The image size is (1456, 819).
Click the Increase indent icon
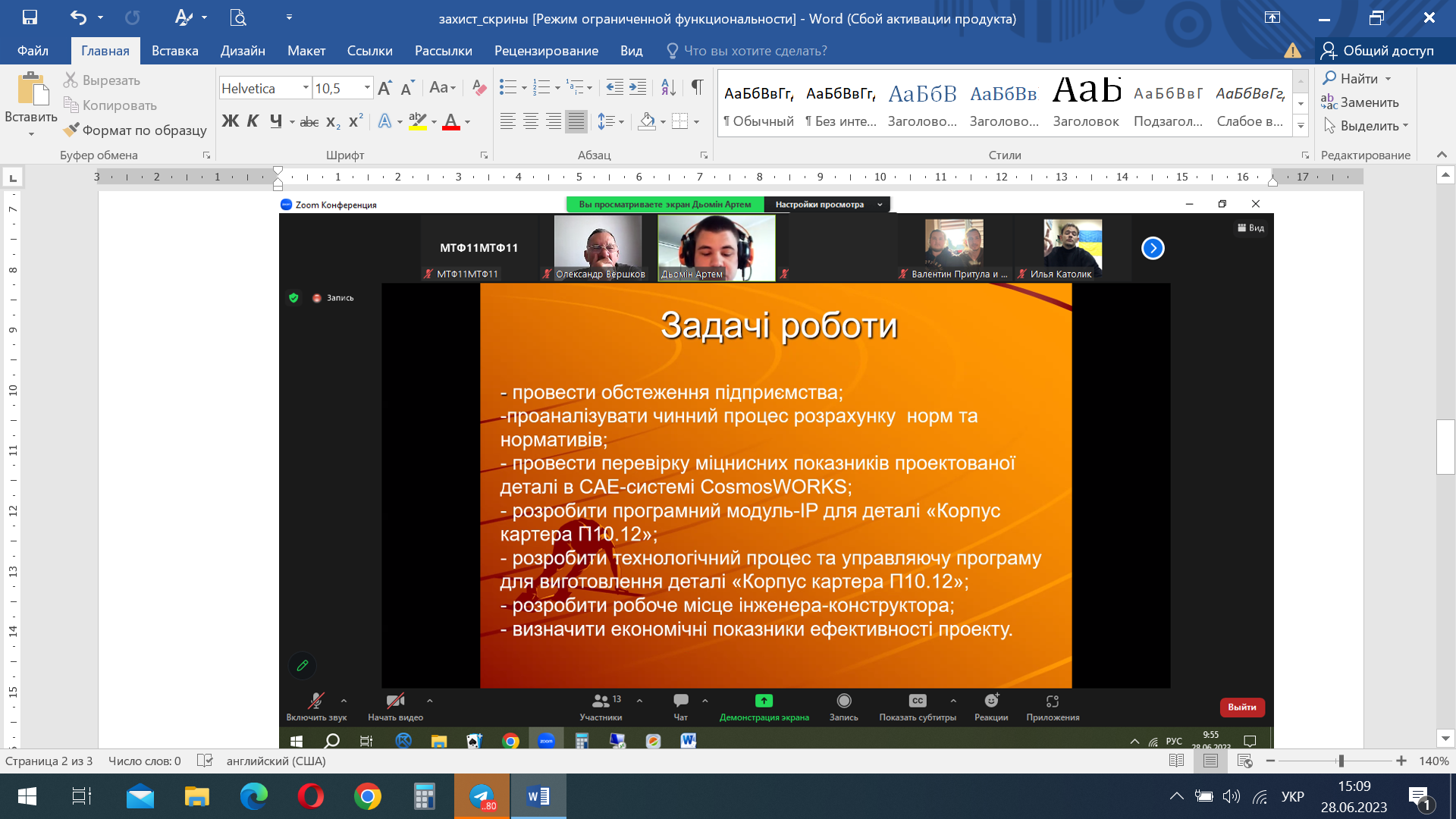(638, 88)
